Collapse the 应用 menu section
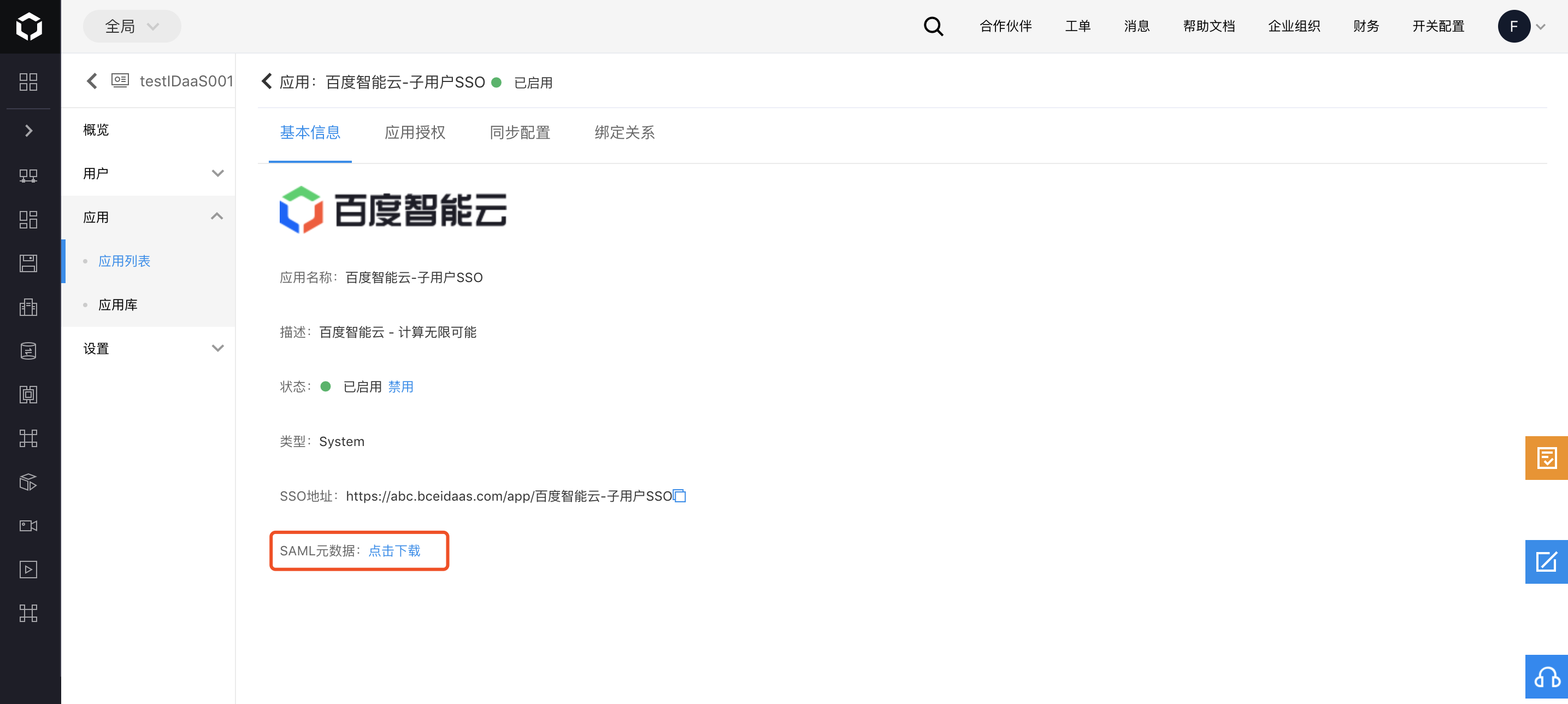This screenshot has width=1568, height=704. click(148, 218)
